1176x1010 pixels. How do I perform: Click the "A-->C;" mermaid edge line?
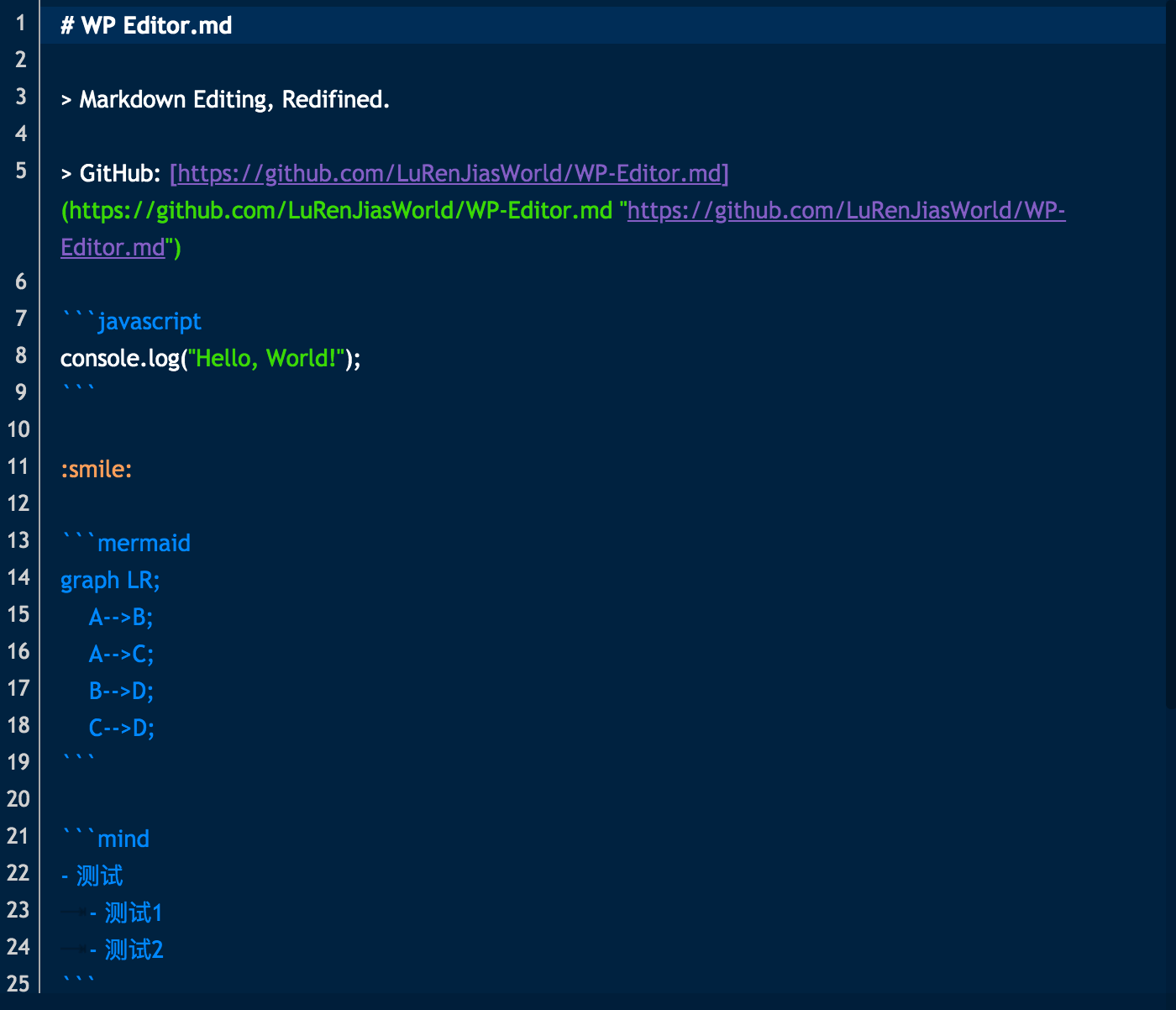tap(122, 654)
